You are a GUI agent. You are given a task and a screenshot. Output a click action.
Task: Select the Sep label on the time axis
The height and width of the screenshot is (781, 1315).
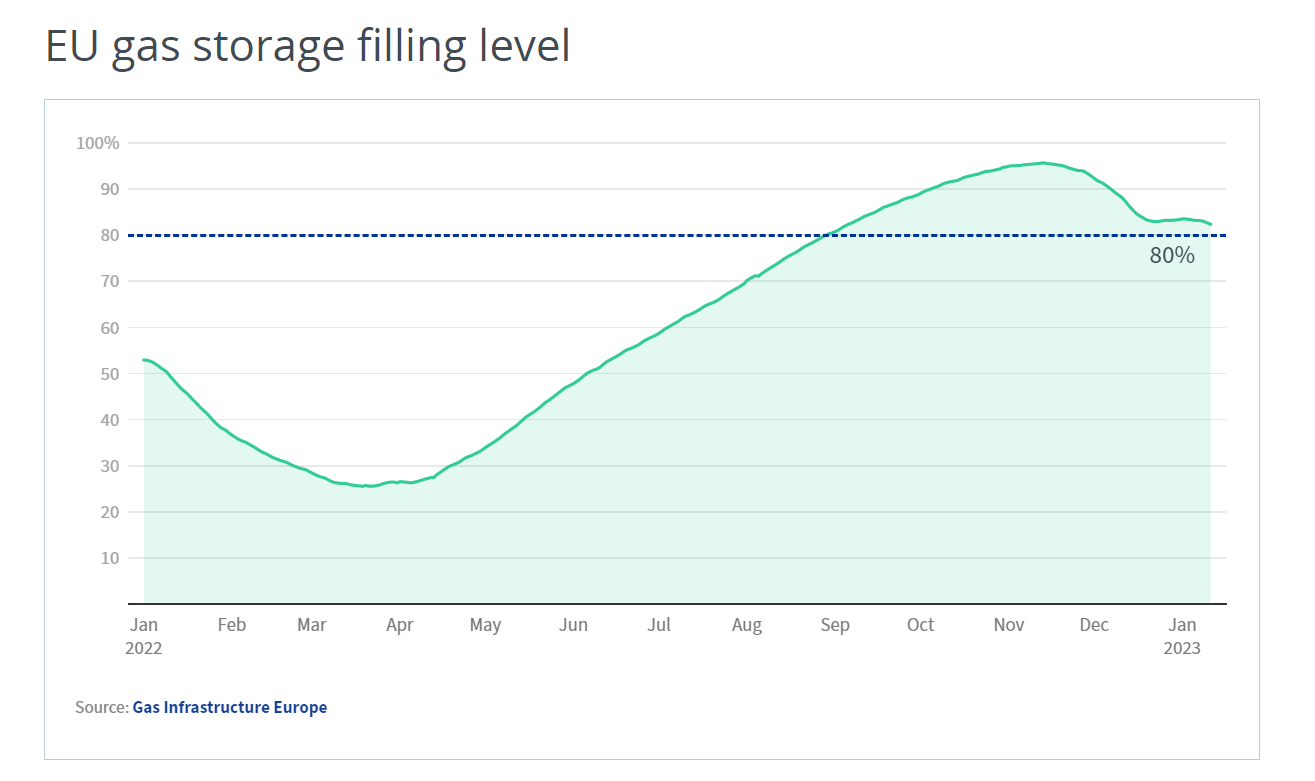[x=835, y=625]
